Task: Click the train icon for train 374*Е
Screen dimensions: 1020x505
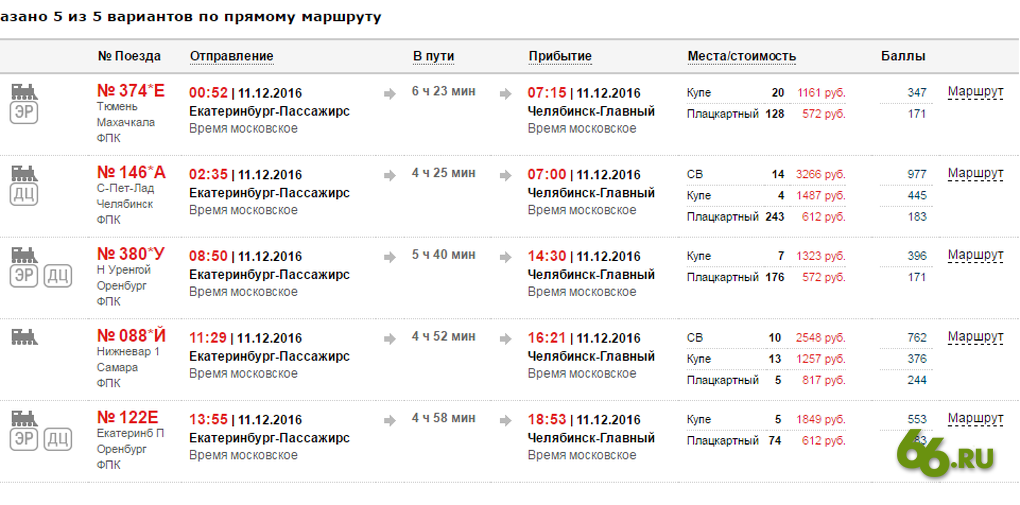Action: click(25, 92)
